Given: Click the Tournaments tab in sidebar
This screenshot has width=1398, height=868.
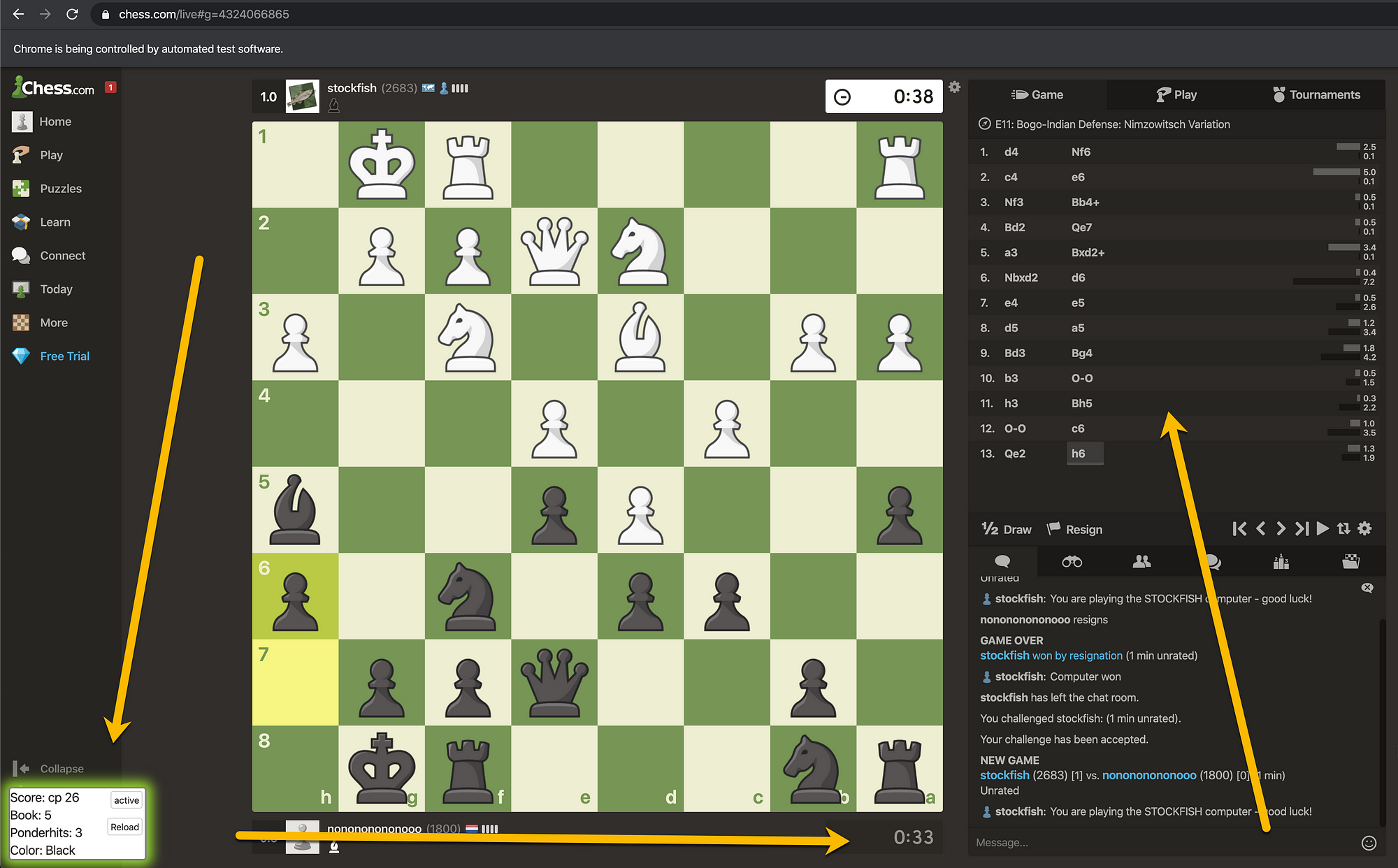Looking at the screenshot, I should [x=1316, y=94].
